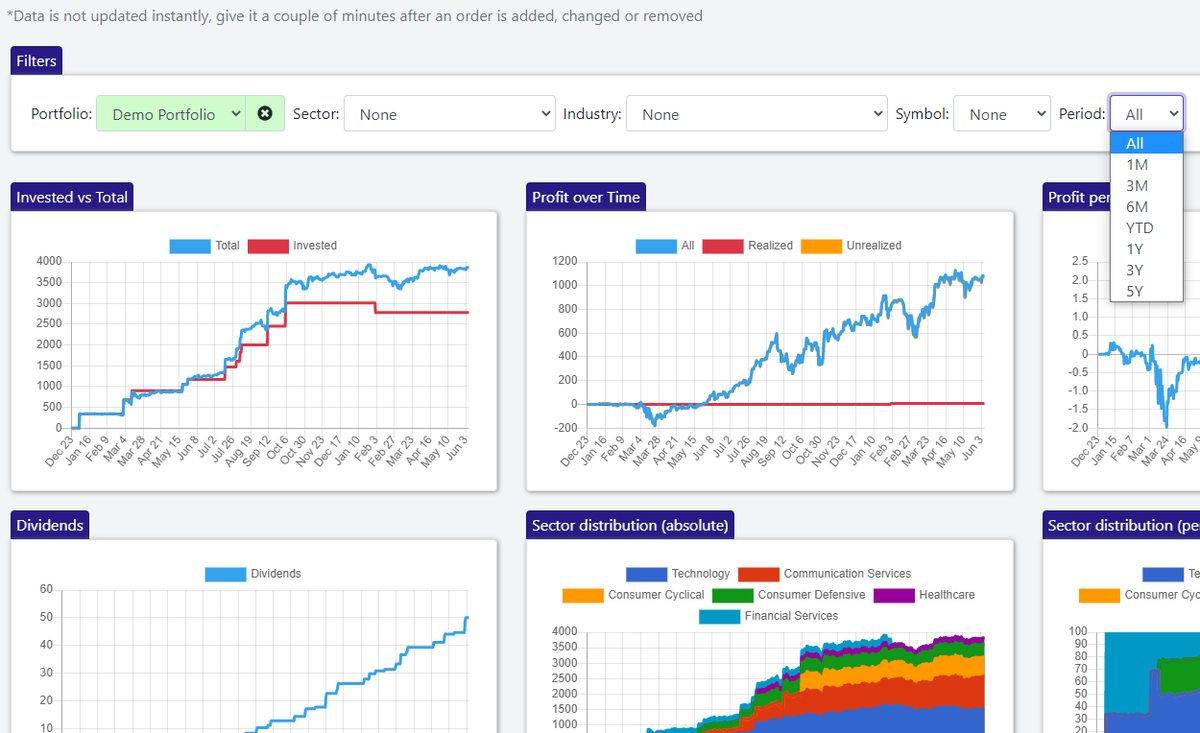Toggle the Total series in Invested vs Total legend
The height and width of the screenshot is (733, 1200).
click(x=214, y=245)
